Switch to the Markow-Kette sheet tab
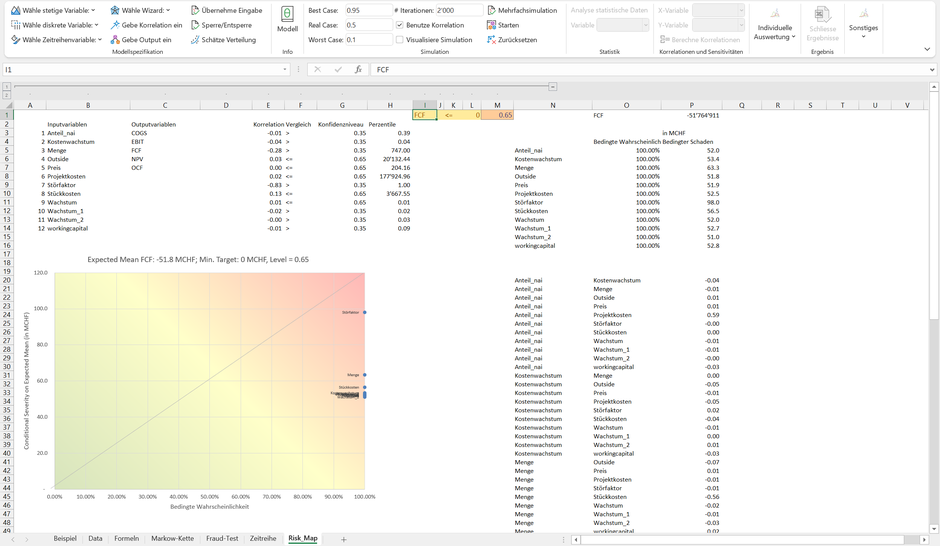Image resolution: width=940 pixels, height=546 pixels. click(x=173, y=538)
